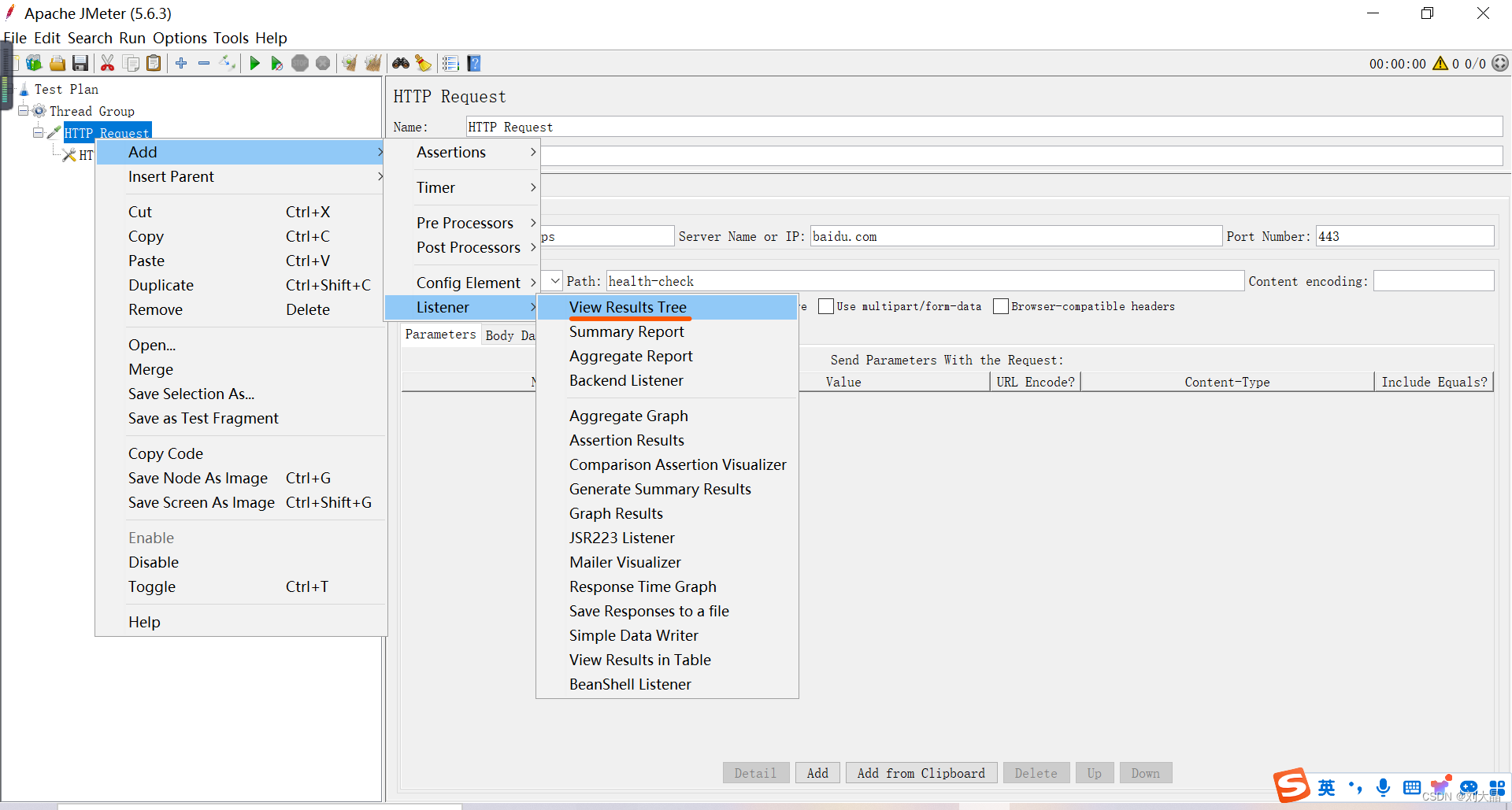Click the Help question-mark toolbar icon
The width and height of the screenshot is (1512, 810).
coord(474,63)
